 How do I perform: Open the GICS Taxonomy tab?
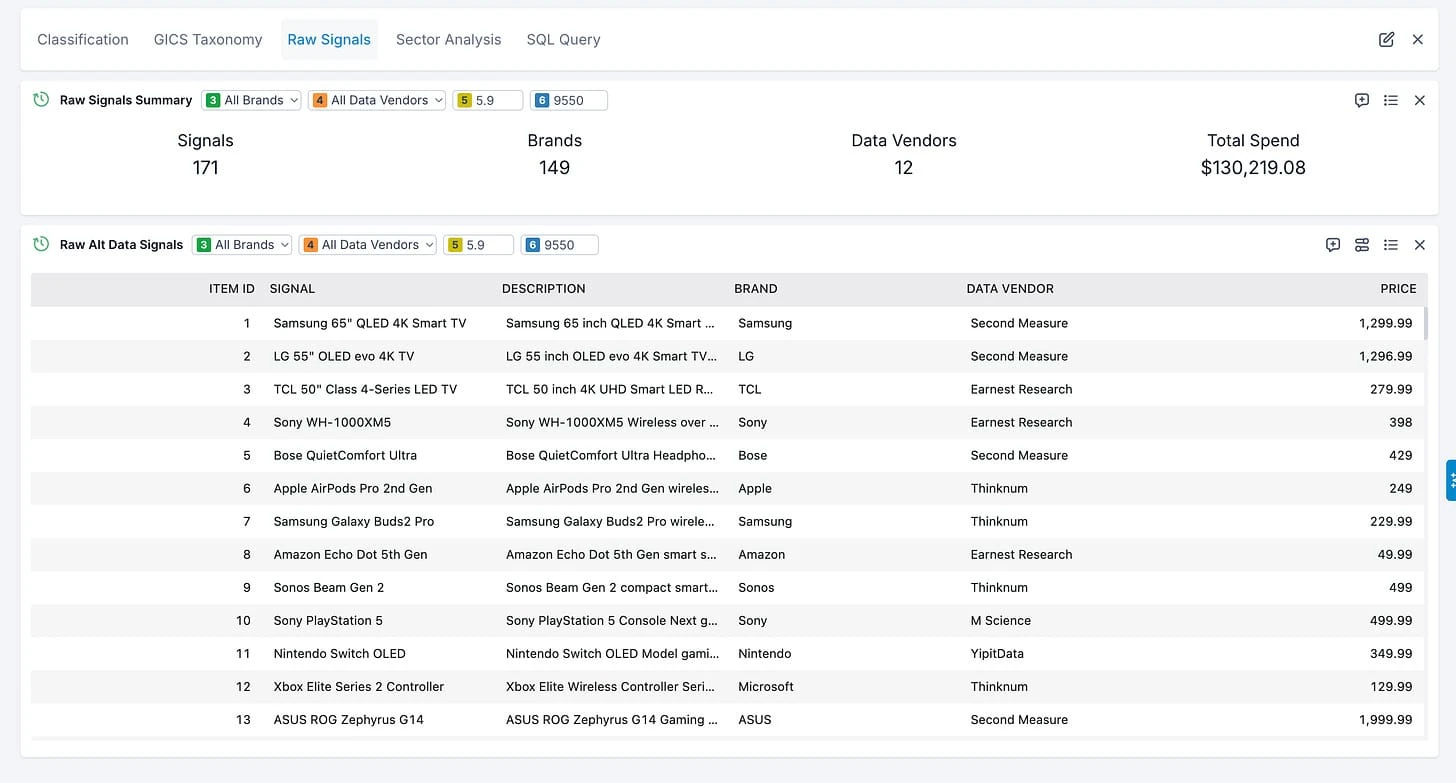coord(207,39)
